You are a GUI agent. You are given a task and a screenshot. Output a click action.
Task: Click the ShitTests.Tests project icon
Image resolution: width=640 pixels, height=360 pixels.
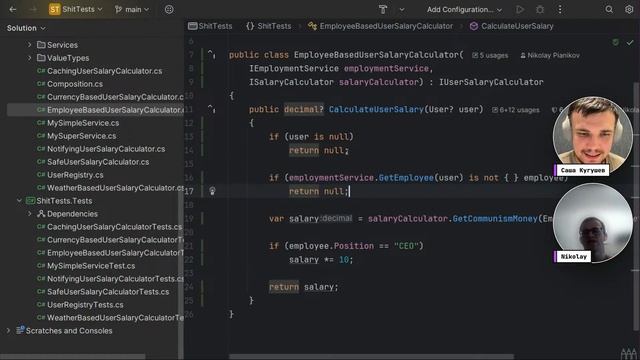(31, 201)
